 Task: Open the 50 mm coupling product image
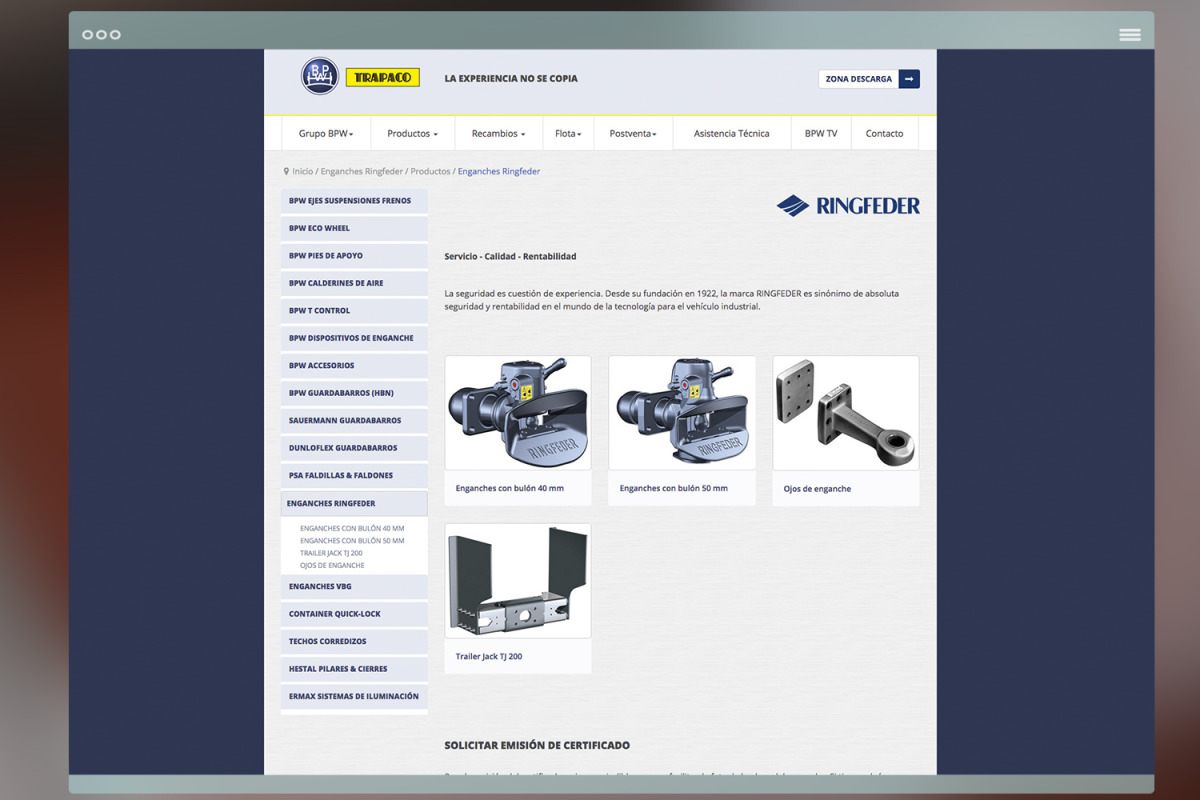pos(682,413)
